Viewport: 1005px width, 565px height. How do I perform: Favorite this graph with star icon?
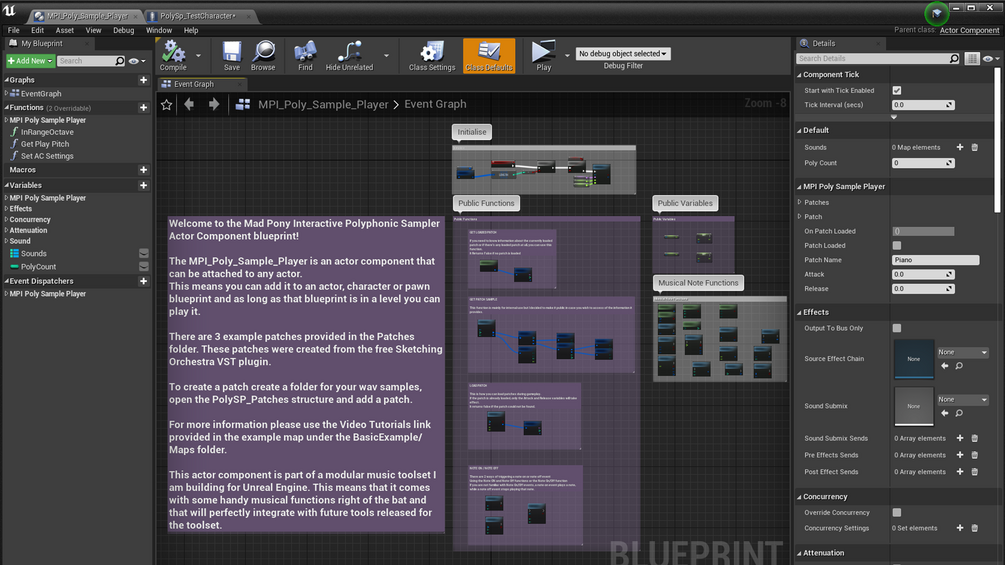[x=167, y=104]
